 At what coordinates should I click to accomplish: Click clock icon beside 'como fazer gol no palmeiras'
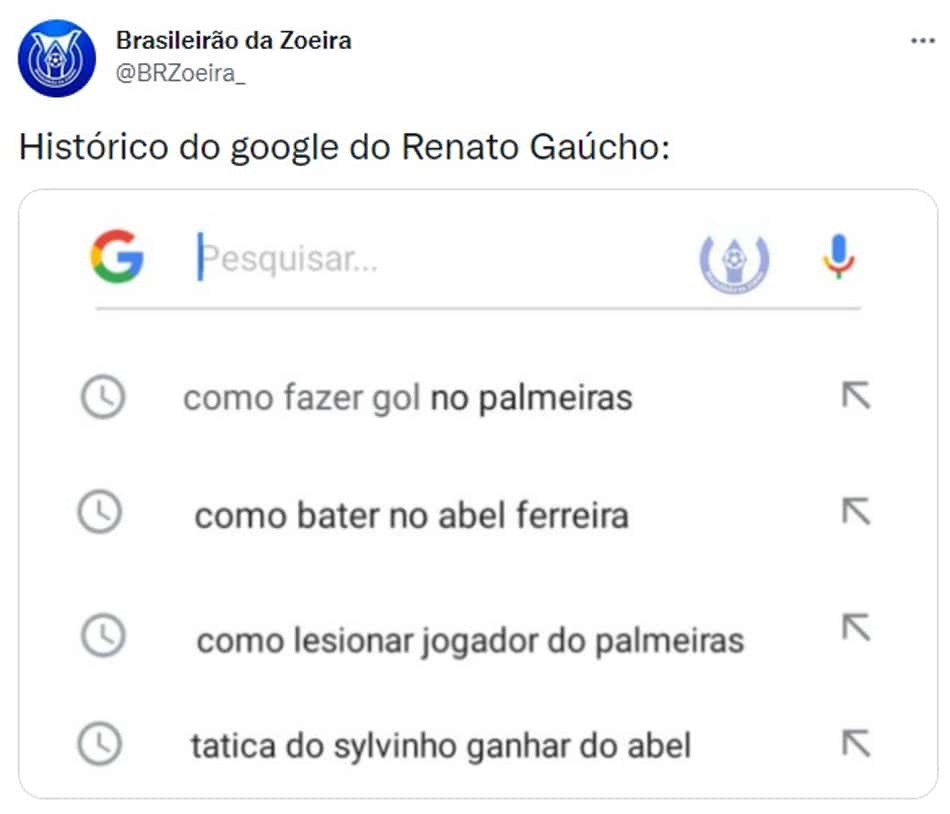(103, 397)
